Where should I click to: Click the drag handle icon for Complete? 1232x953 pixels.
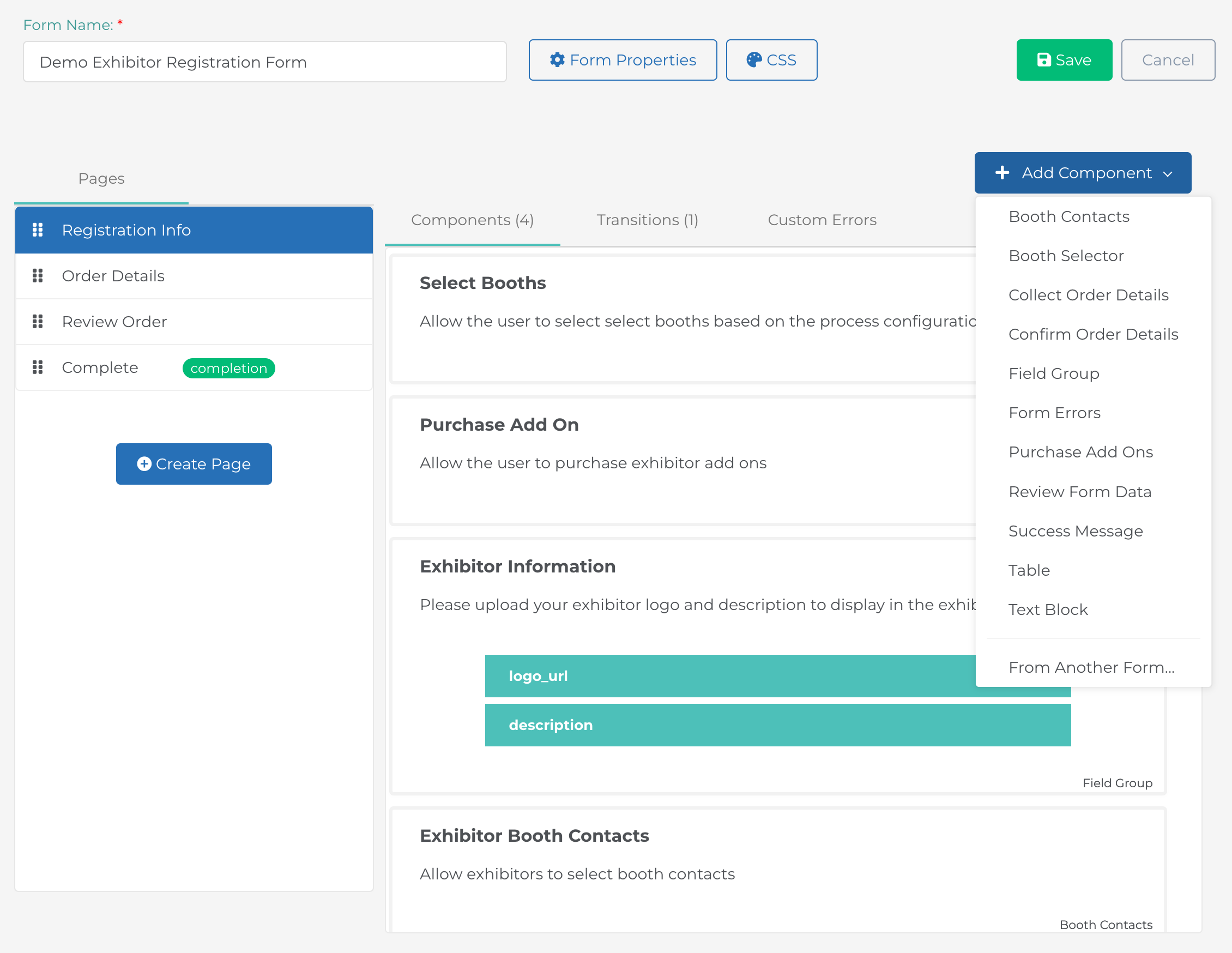coord(38,367)
